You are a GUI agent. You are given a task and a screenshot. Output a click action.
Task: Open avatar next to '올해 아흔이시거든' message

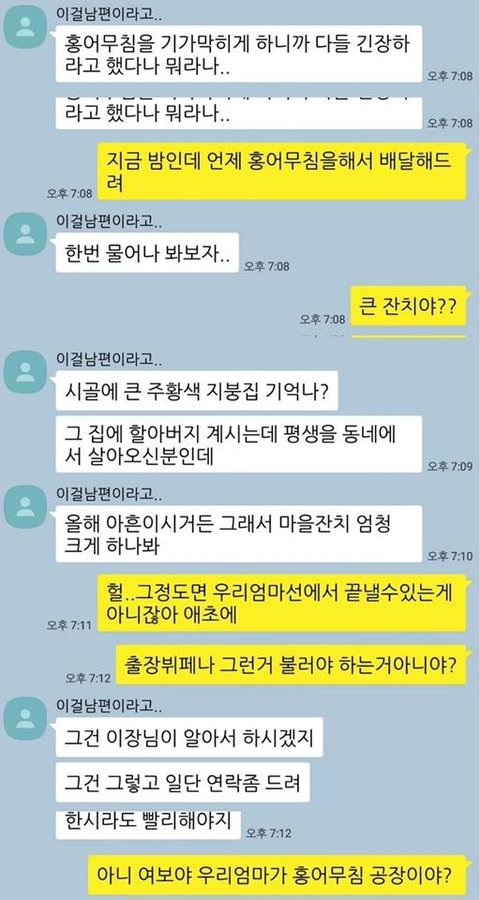point(25,506)
